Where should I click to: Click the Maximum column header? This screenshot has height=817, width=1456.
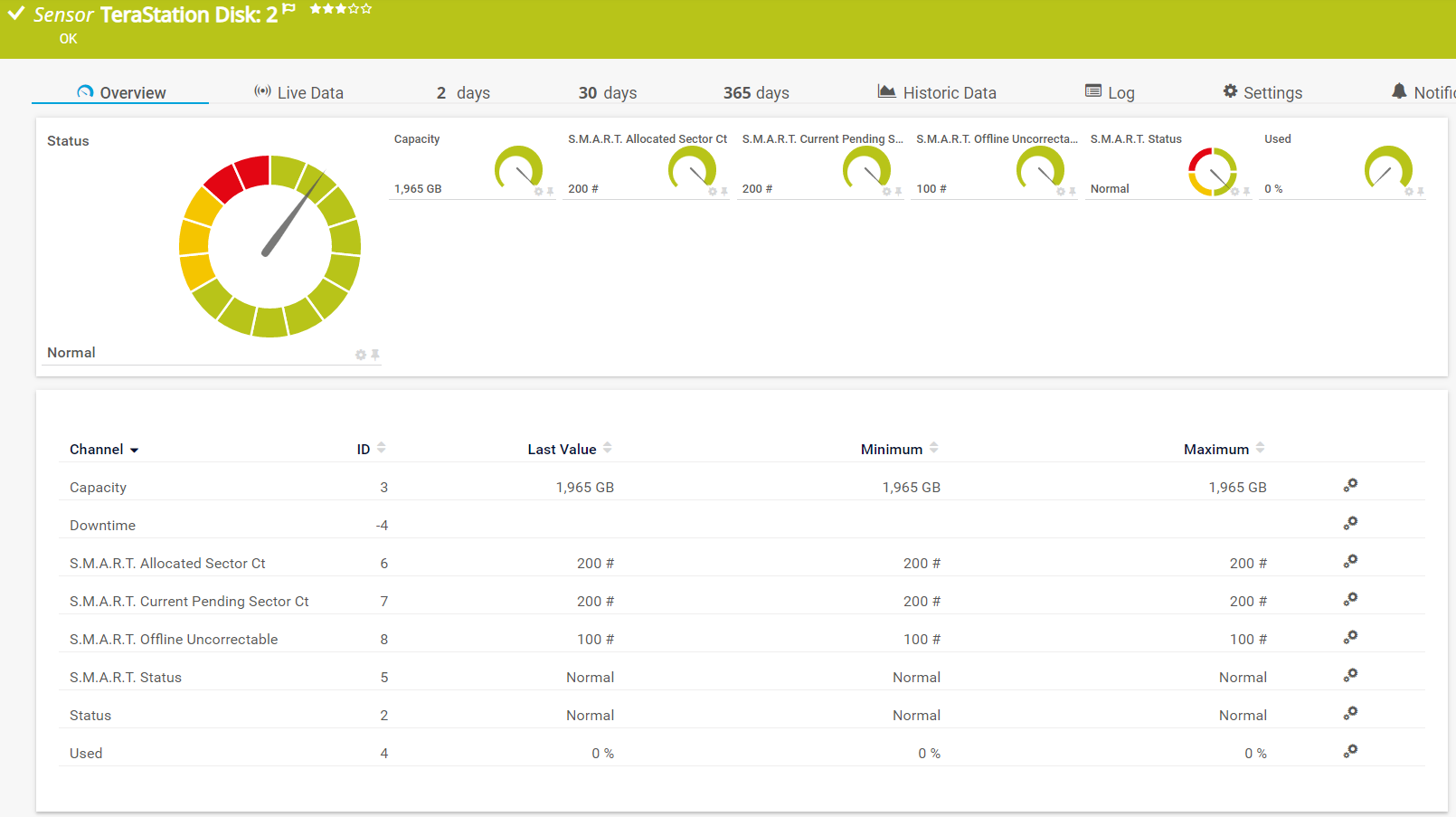(1215, 450)
